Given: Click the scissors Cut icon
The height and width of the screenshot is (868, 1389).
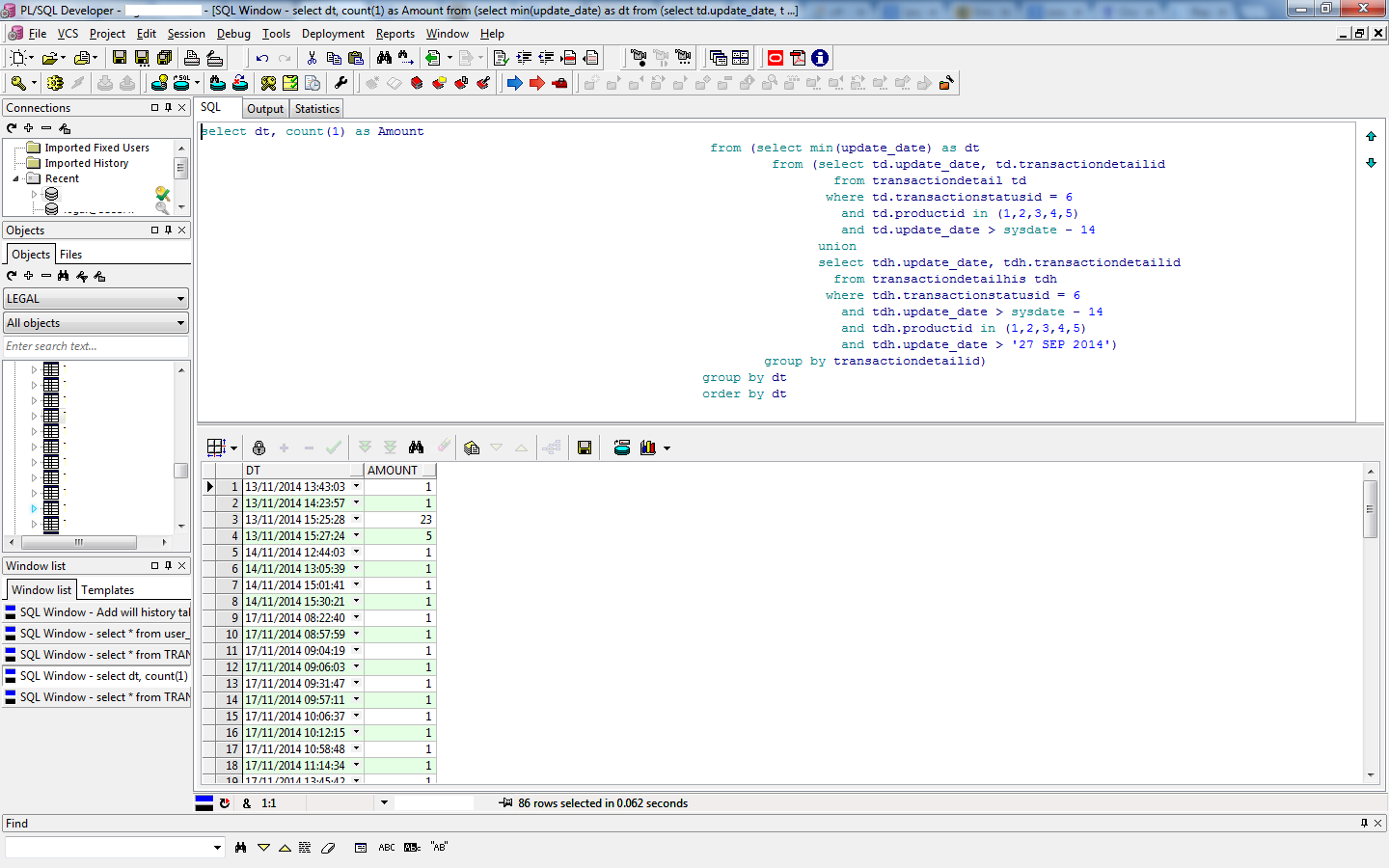Looking at the screenshot, I should pos(312,58).
